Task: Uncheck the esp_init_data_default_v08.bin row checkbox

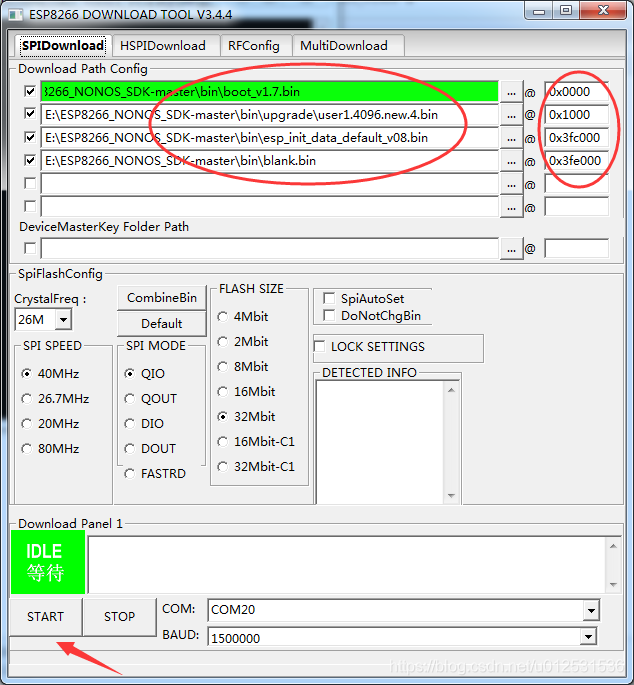Action: pyautogui.click(x=30, y=138)
